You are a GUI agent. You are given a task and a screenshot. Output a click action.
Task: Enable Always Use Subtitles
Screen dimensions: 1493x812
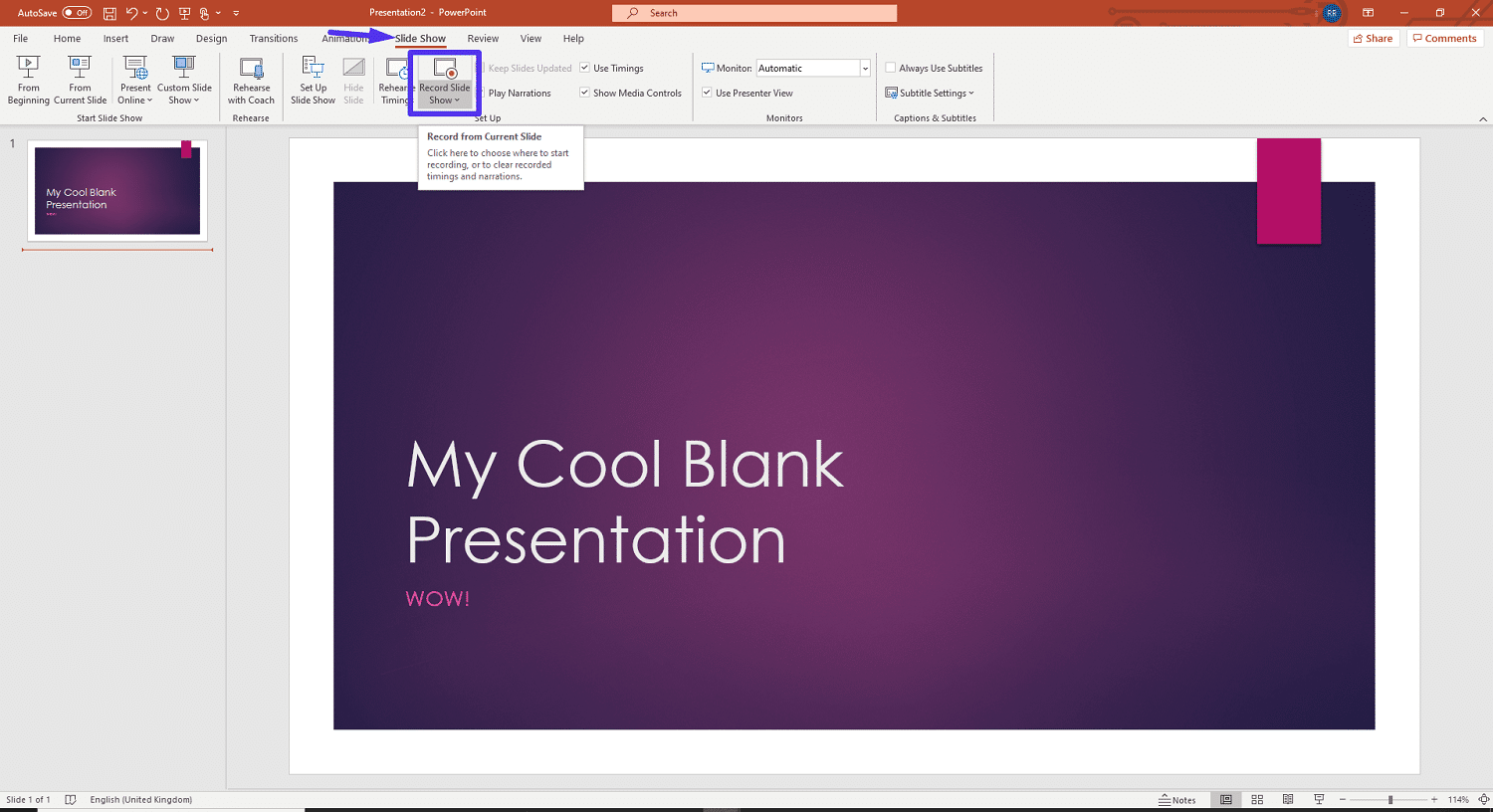[891, 68]
